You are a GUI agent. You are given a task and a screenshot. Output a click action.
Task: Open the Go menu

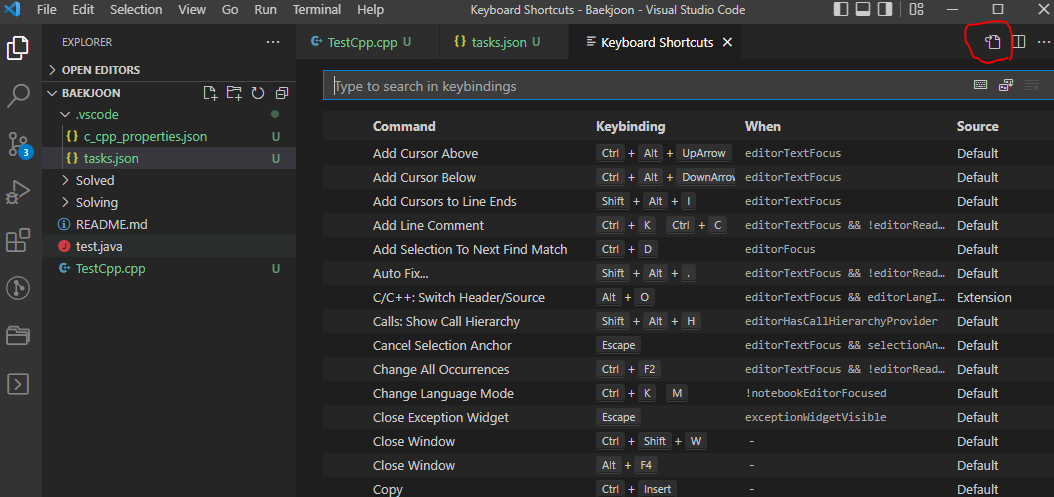pos(230,9)
